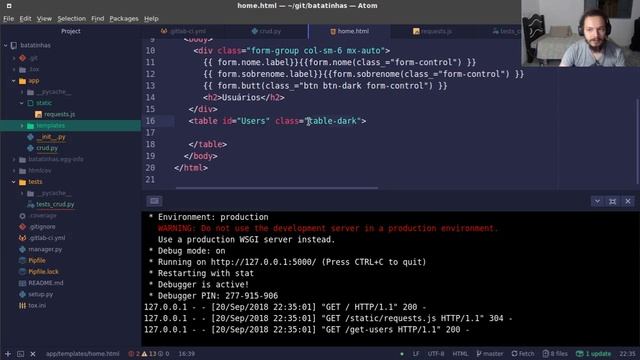Viewport: 640px width, 360px height.
Task: Expand the templates folder arrow
Action: click(22, 126)
